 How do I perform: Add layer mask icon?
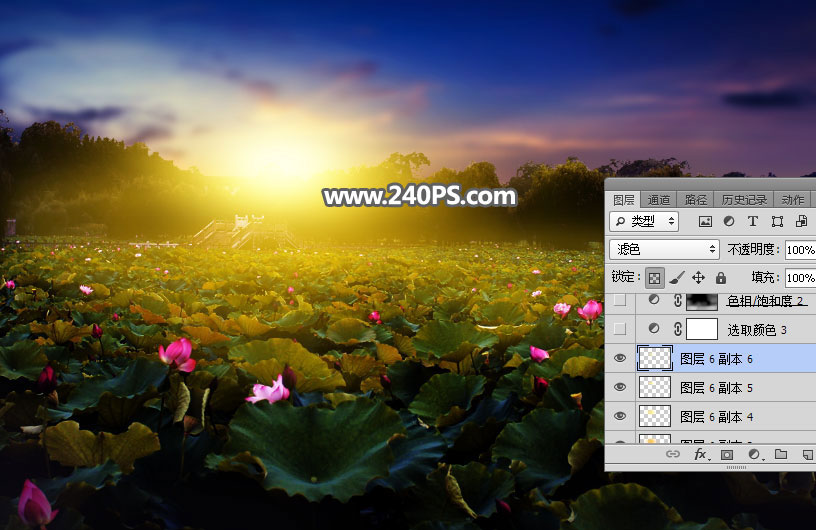(x=727, y=455)
